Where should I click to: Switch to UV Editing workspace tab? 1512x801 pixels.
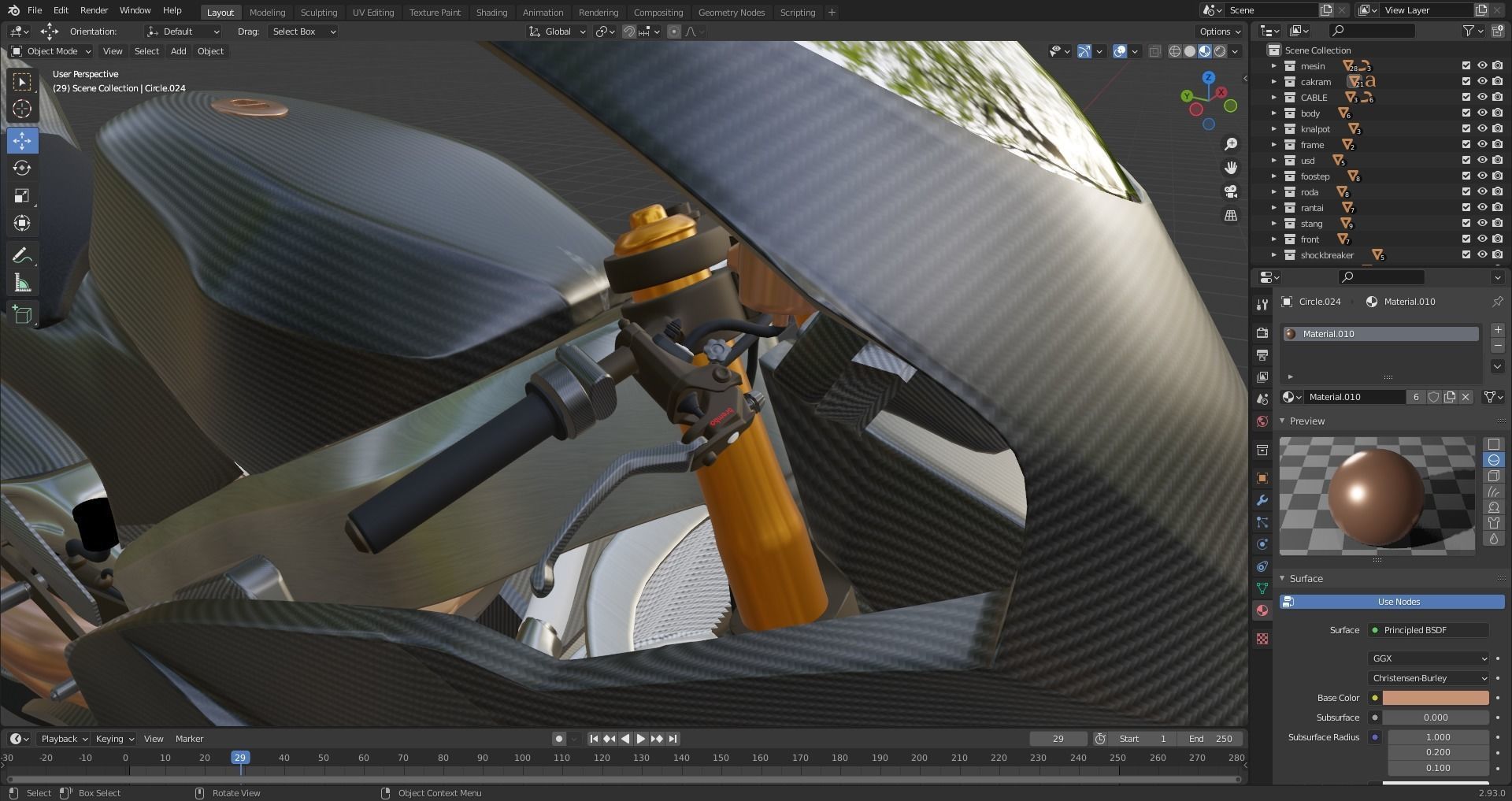372,13
